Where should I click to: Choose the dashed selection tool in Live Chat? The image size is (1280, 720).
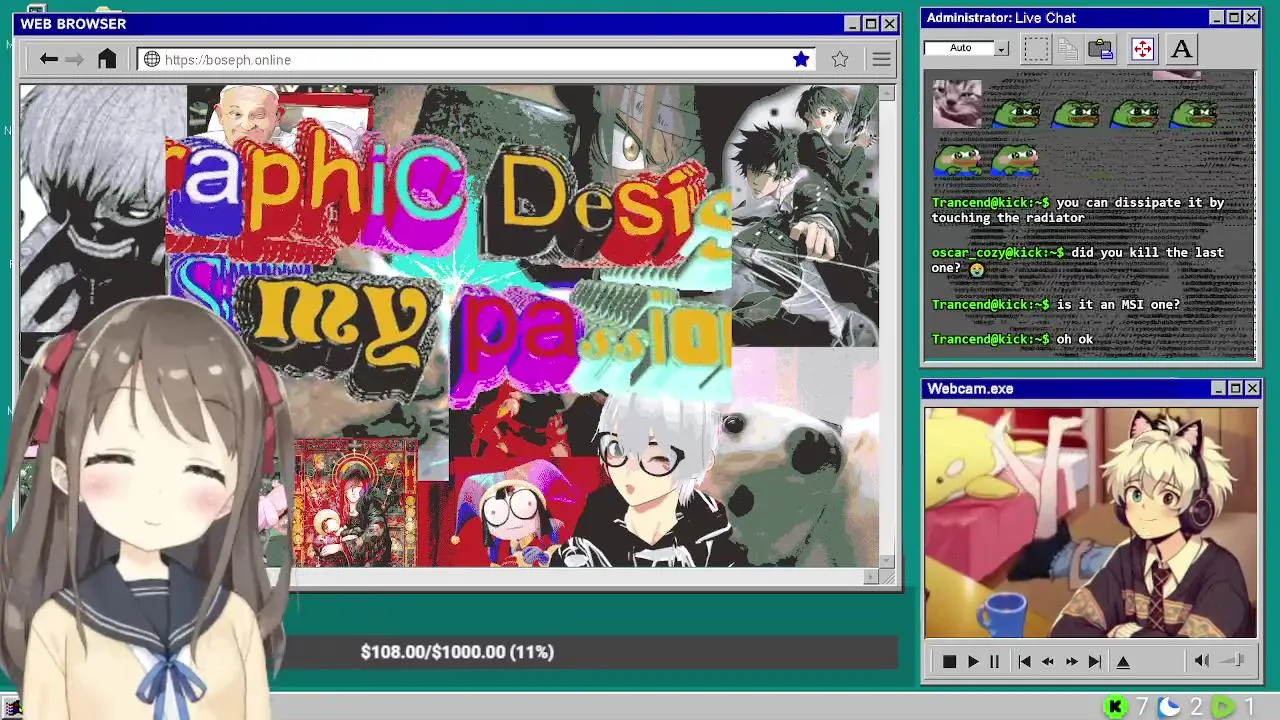(x=1036, y=48)
